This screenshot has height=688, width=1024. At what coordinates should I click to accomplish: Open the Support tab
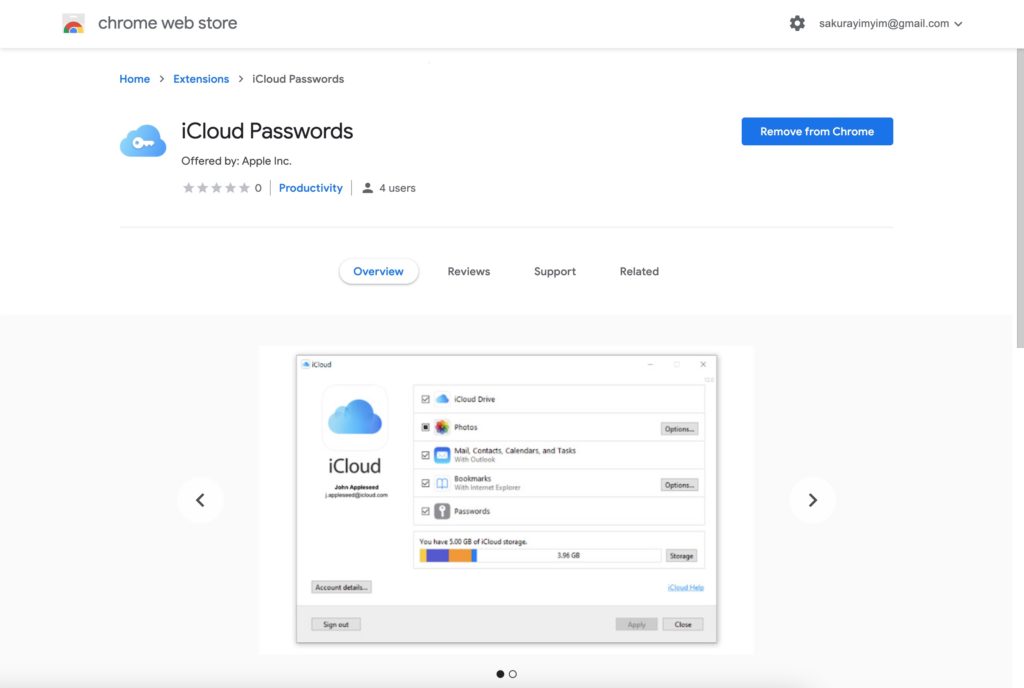tap(554, 271)
